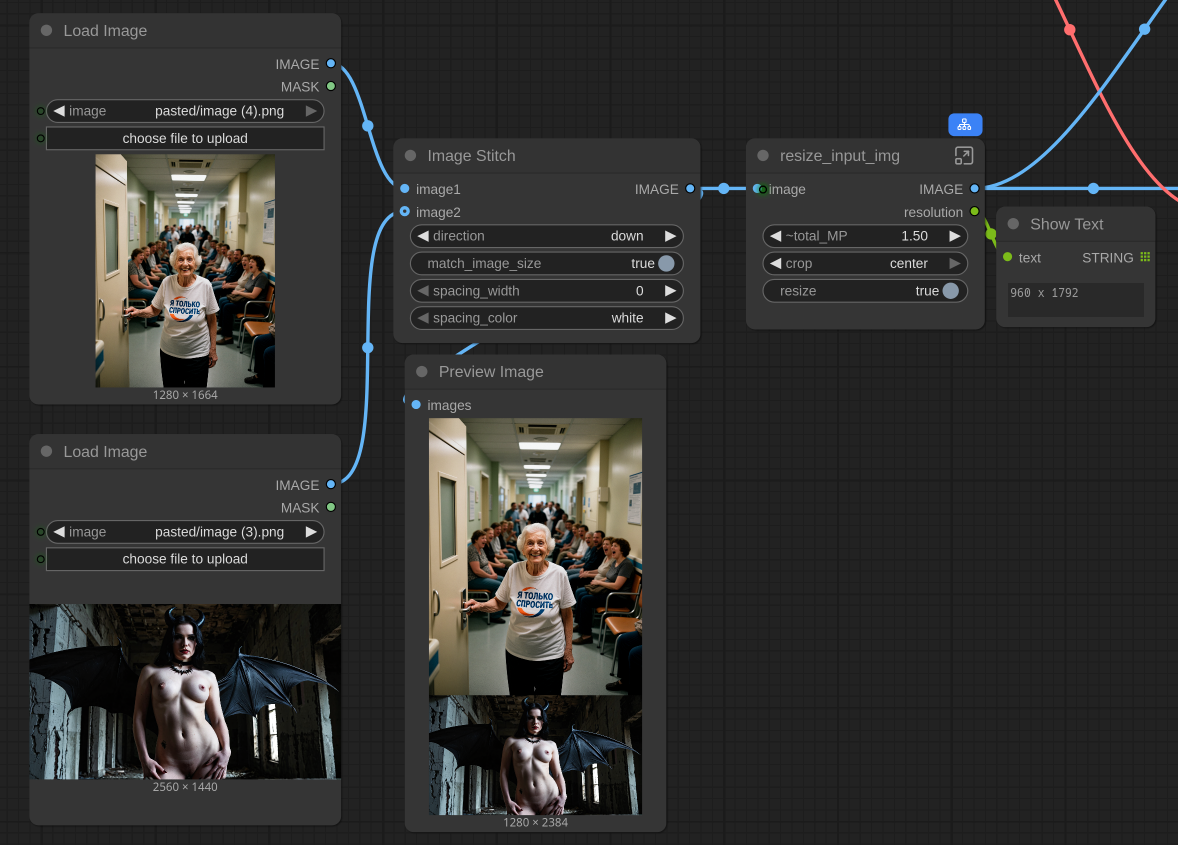Open the resize_input_img subgraph expand icon
This screenshot has width=1178, height=845.
(x=963, y=155)
